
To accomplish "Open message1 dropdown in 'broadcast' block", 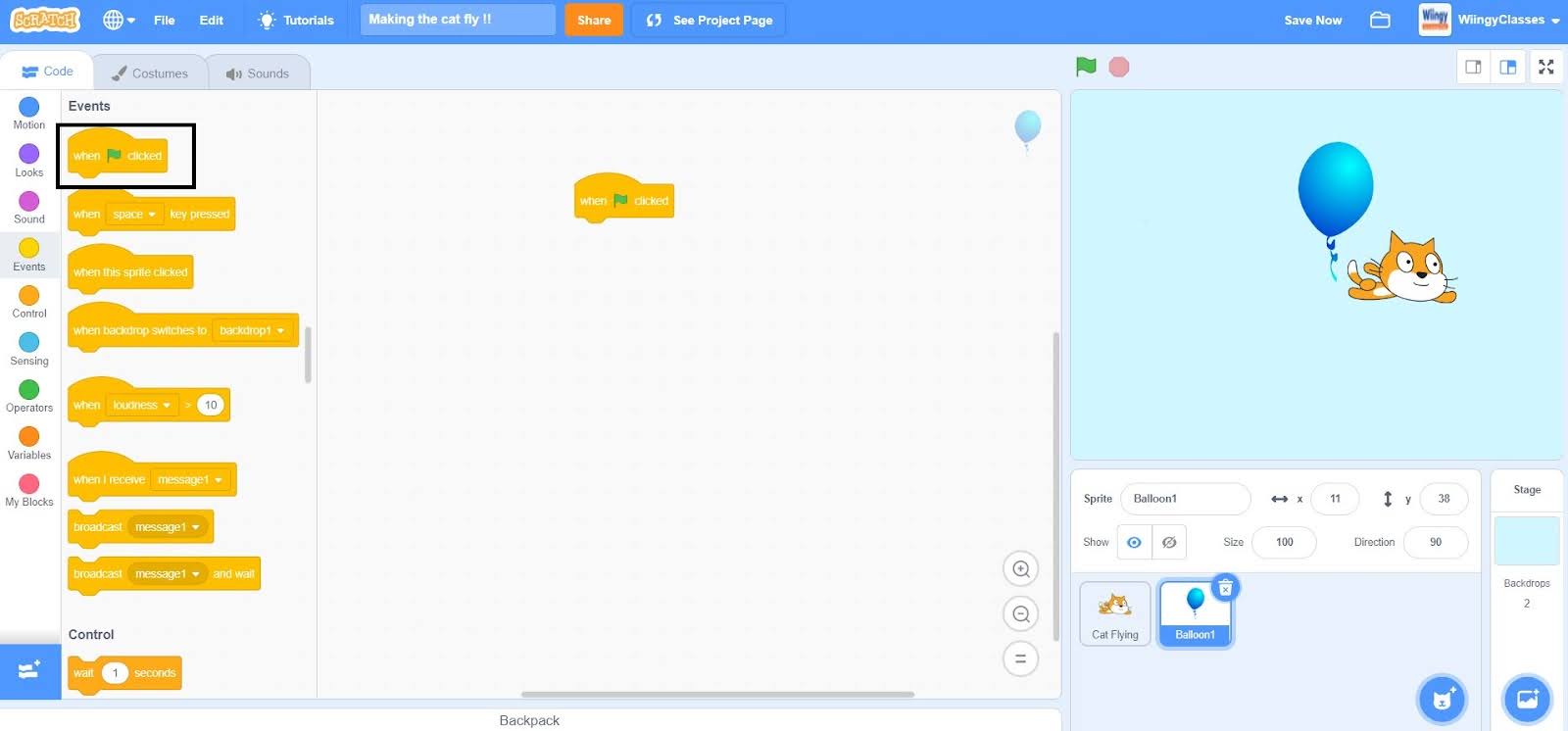I will coord(168,527).
